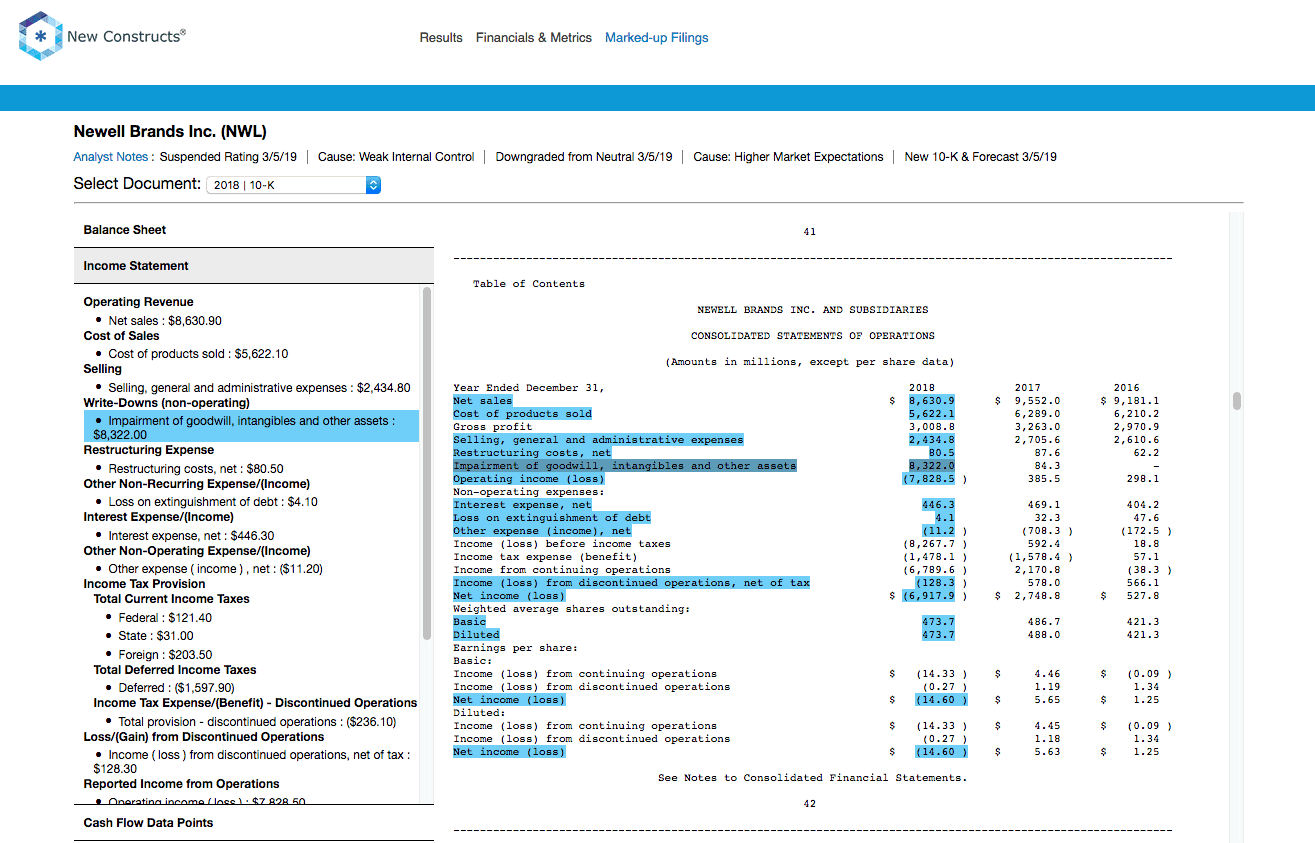
Task: Open the Select Document dropdown
Action: [293, 185]
